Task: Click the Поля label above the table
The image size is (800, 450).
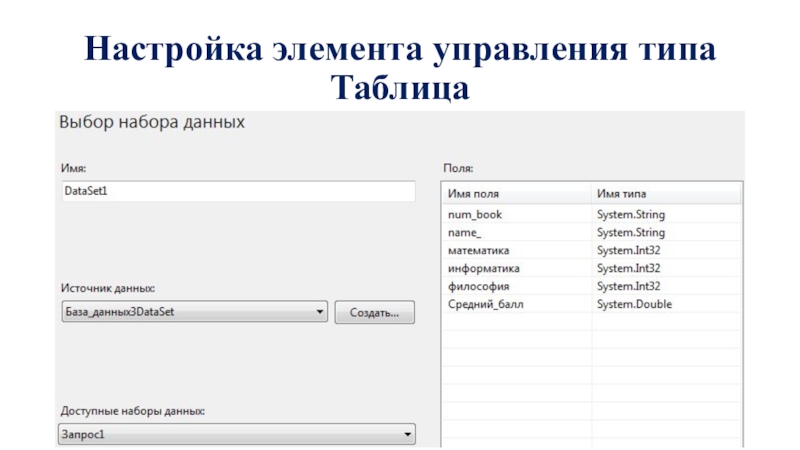Action: coord(457,169)
